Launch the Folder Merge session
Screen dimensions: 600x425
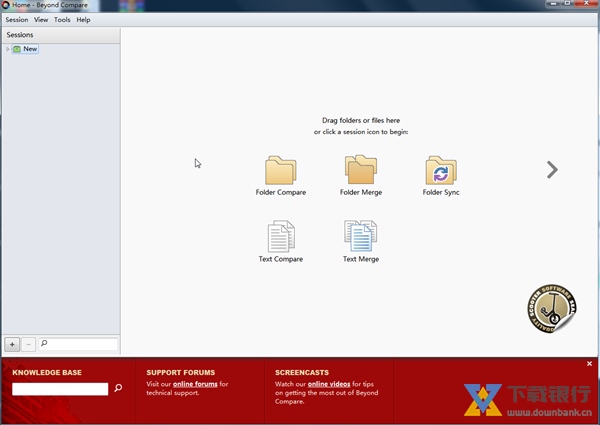(x=360, y=170)
